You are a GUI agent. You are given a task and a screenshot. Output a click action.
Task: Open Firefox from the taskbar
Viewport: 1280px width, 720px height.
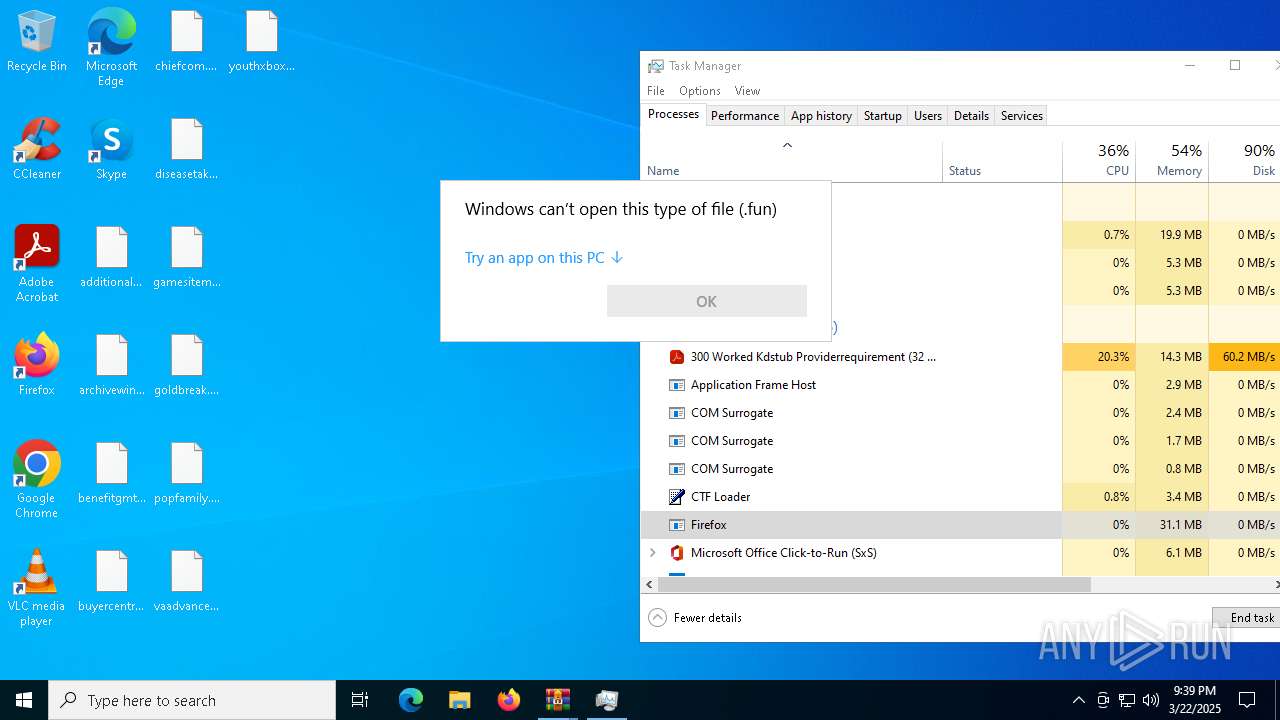pyautogui.click(x=508, y=700)
